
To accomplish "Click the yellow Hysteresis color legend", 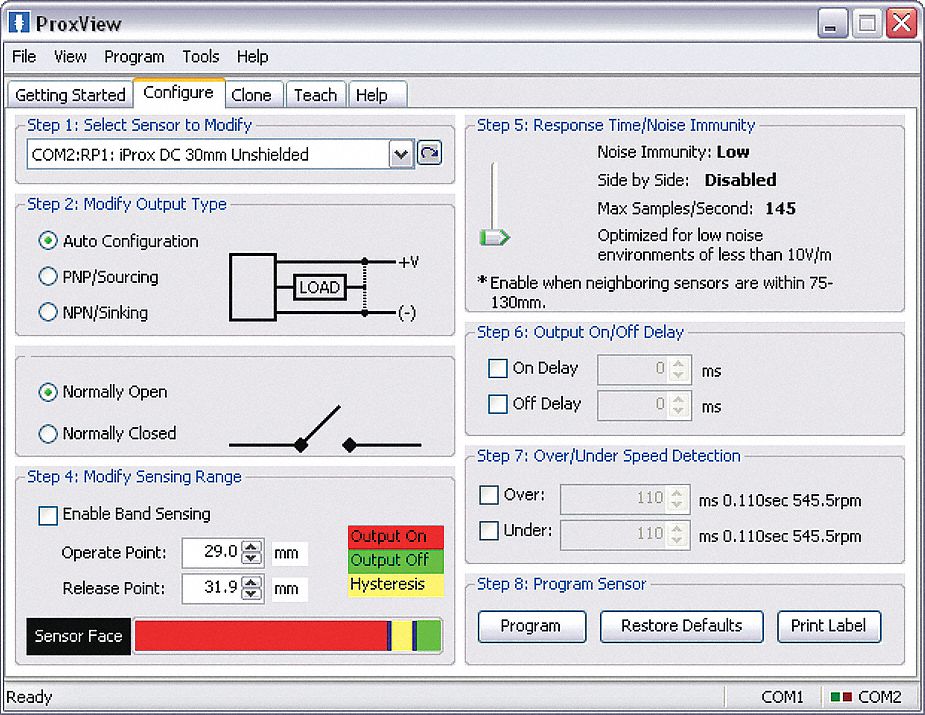I will (395, 585).
